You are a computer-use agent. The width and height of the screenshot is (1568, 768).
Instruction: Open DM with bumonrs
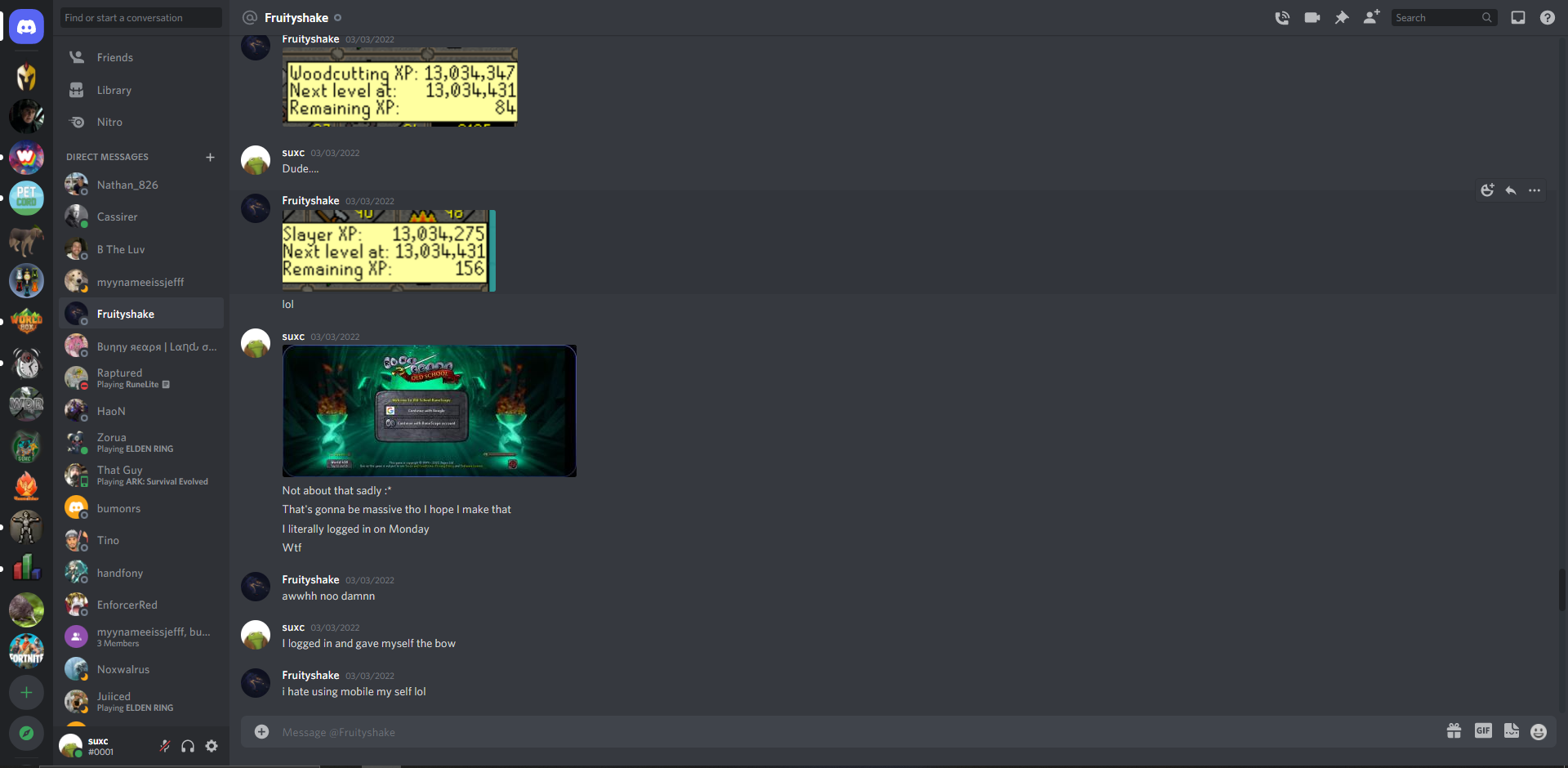(x=141, y=508)
